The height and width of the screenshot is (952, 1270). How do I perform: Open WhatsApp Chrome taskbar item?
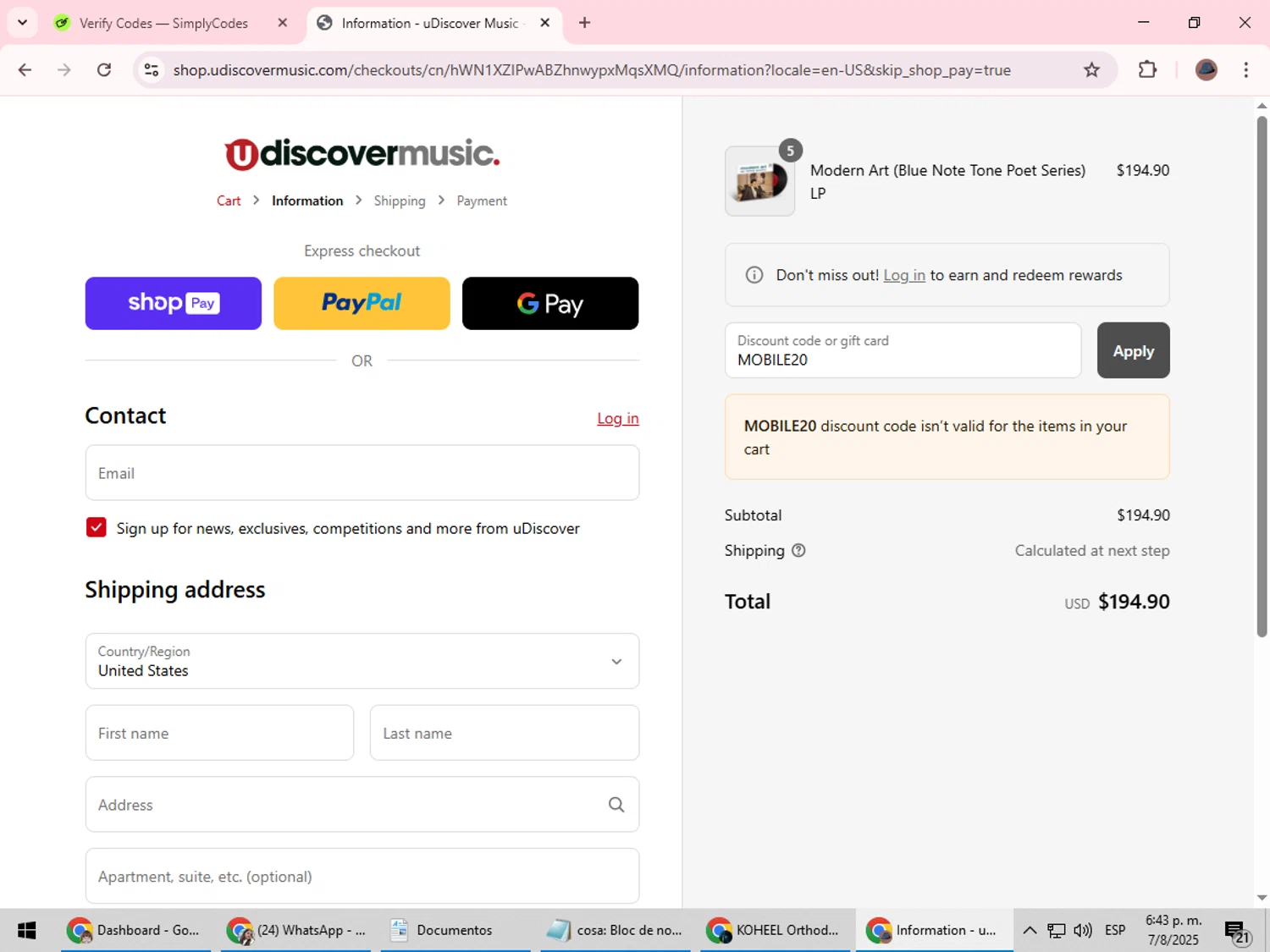[x=296, y=931]
